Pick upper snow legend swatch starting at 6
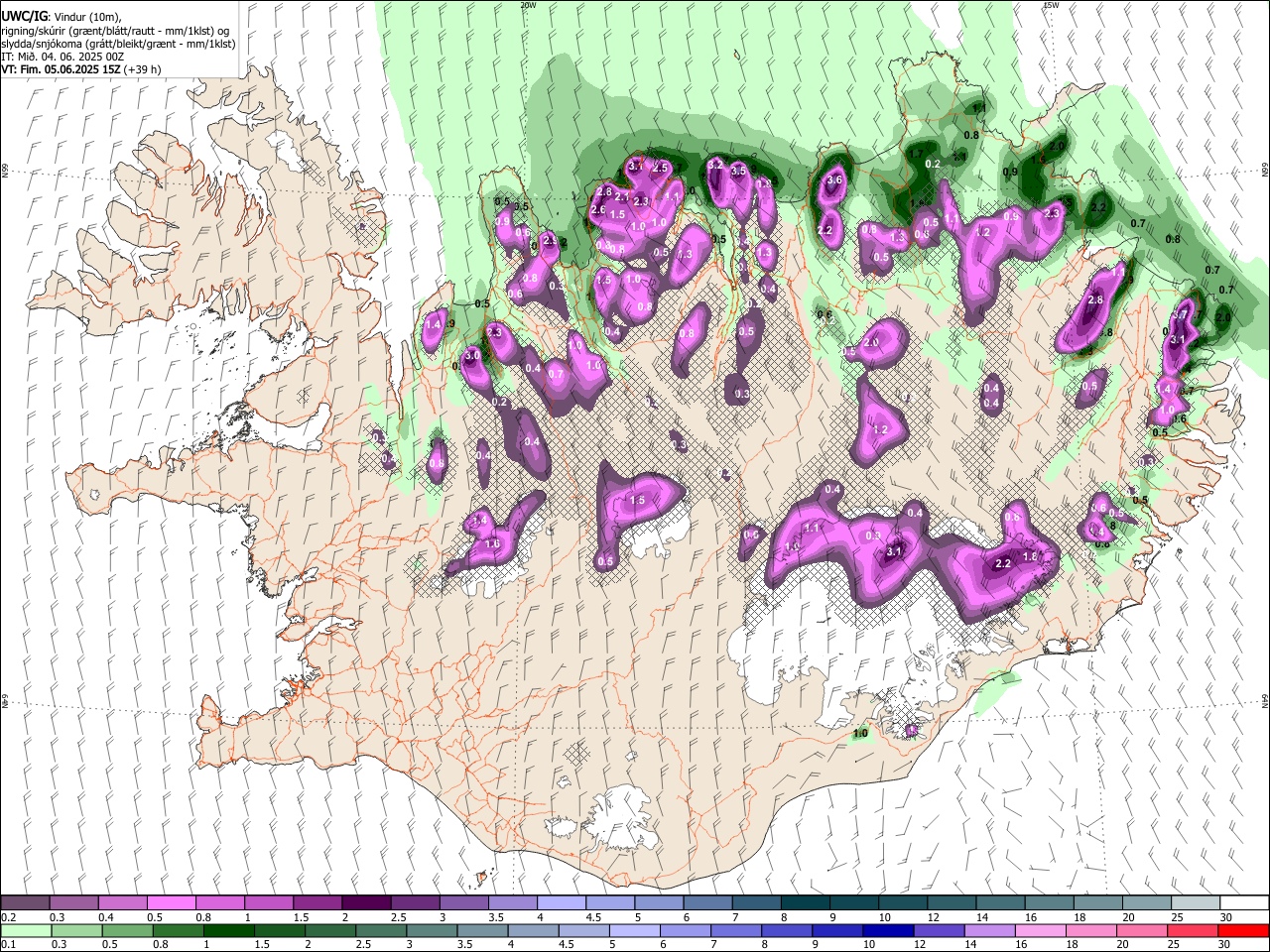Image resolution: width=1270 pixels, height=952 pixels. [x=706, y=902]
